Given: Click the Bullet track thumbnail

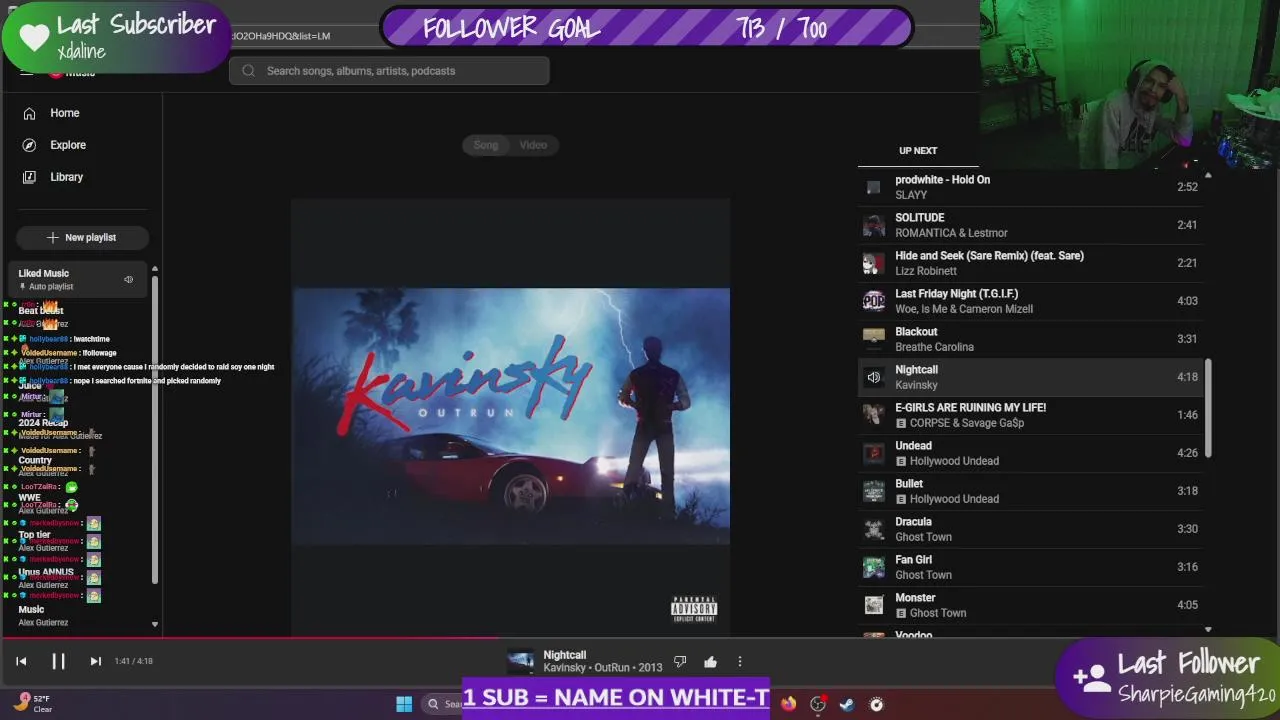Looking at the screenshot, I should [874, 491].
